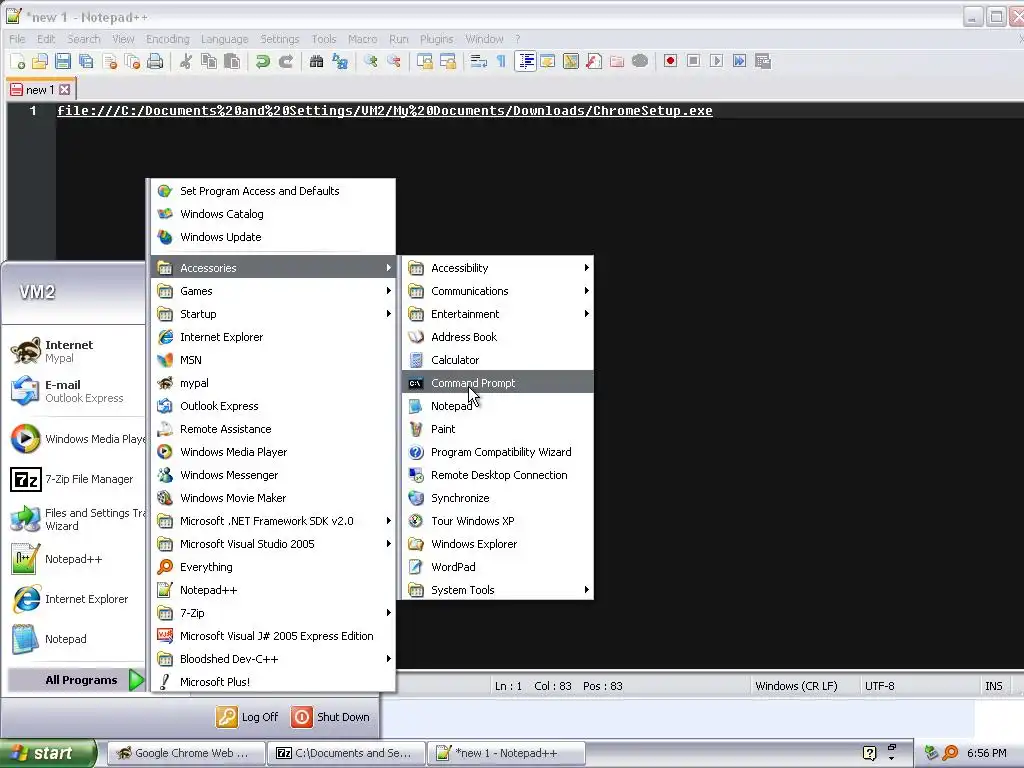Expand the Games submenu
The image size is (1024, 768).
pos(273,291)
